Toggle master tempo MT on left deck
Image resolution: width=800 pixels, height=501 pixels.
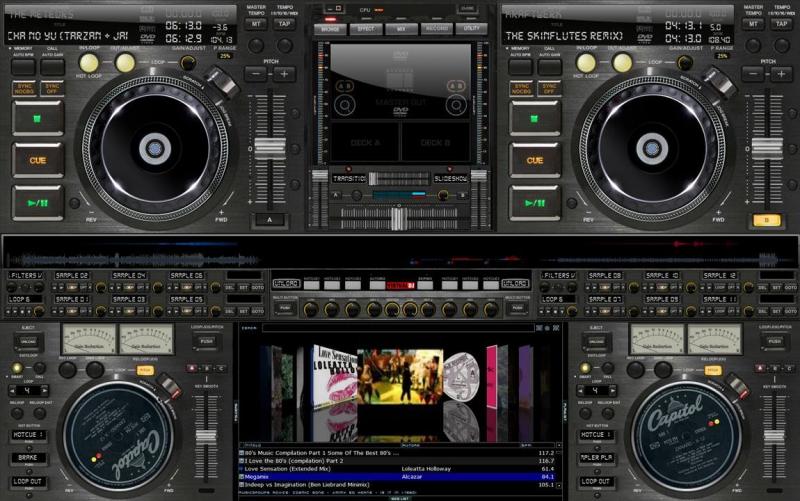click(x=257, y=23)
